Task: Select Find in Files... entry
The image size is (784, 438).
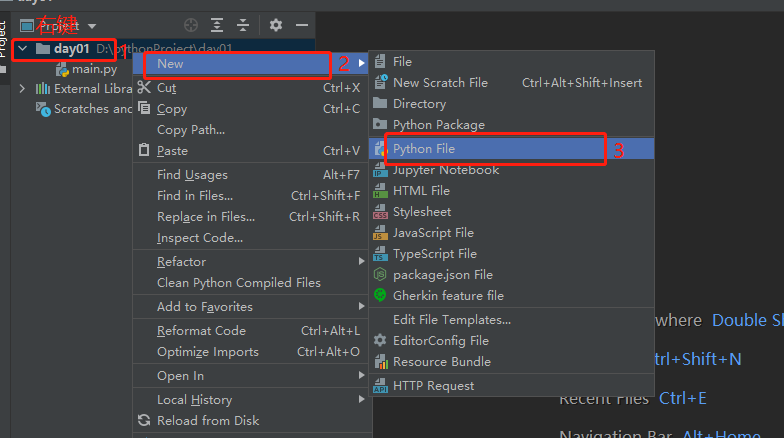Action: (250, 196)
